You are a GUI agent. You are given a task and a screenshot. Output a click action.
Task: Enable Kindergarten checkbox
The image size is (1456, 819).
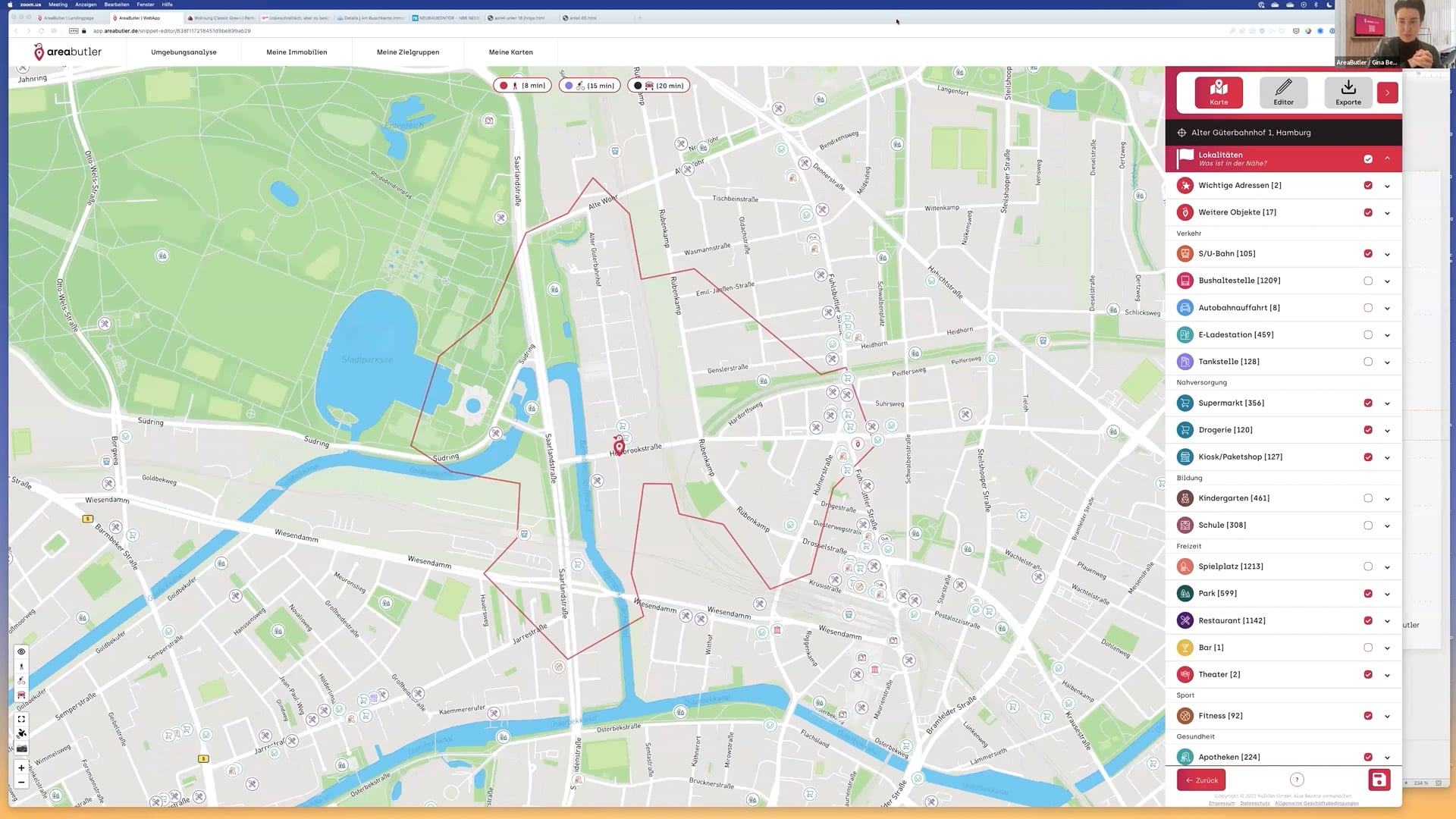[1368, 498]
